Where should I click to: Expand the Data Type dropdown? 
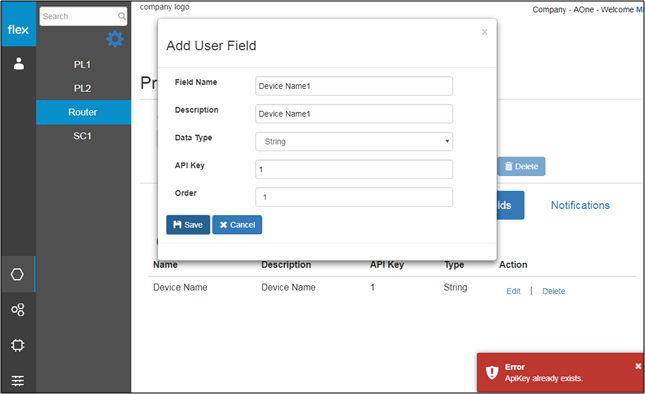click(354, 141)
